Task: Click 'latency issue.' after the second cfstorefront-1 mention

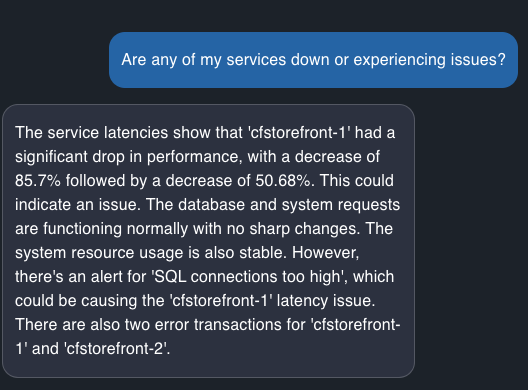Action: [x=326, y=300]
